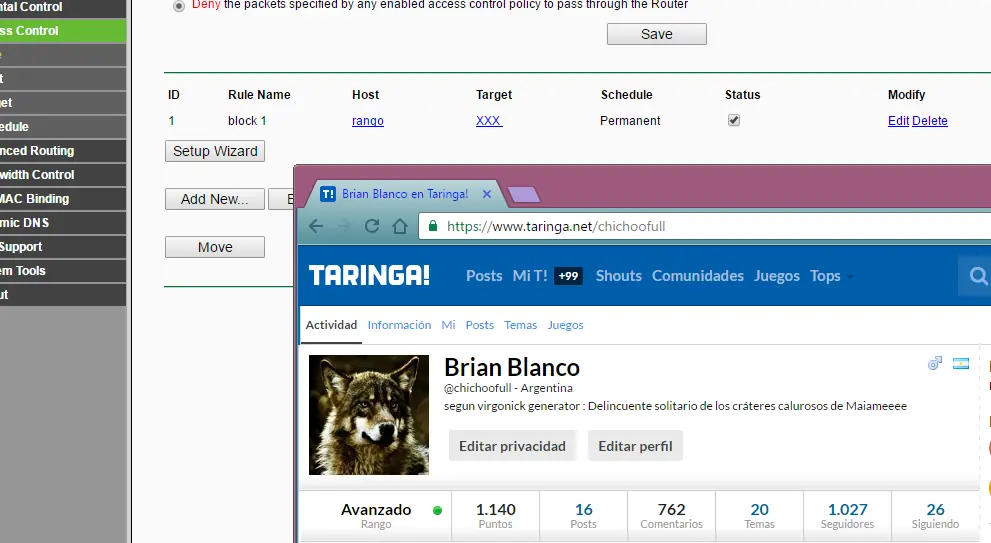Open Advanced Routing in router sidebar
The height and width of the screenshot is (543, 991).
pos(63,151)
